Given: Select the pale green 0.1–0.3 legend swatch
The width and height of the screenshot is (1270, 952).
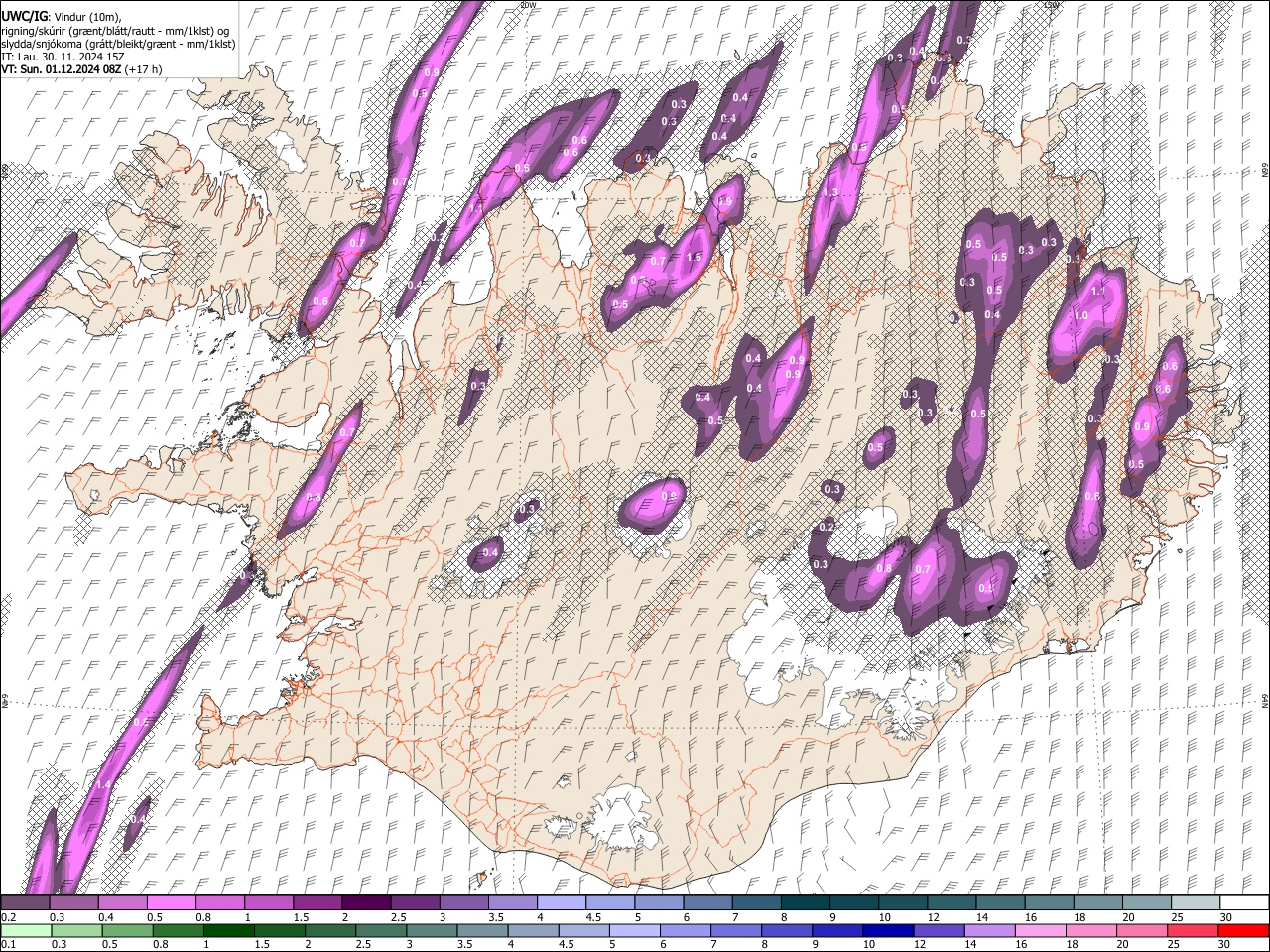Looking at the screenshot, I should [26, 930].
